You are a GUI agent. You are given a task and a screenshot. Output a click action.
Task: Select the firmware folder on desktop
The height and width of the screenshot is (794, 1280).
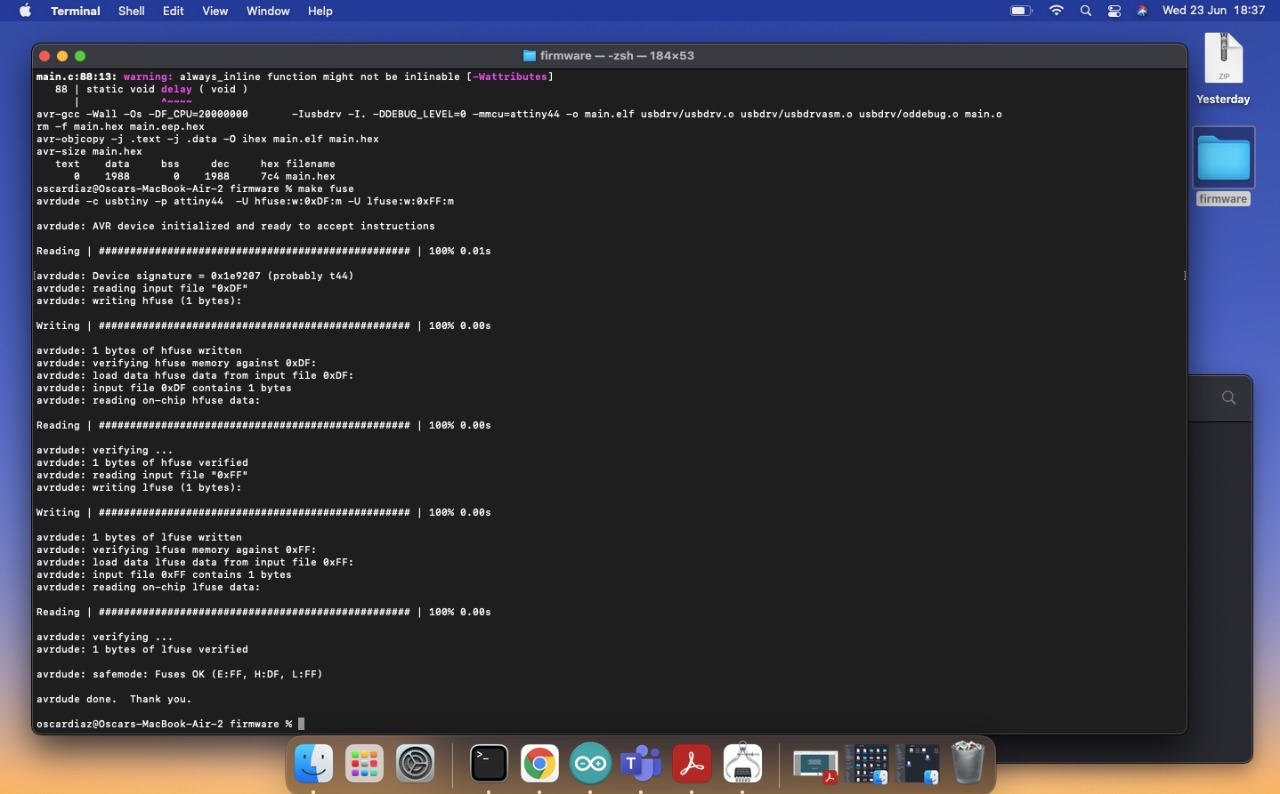pos(1223,167)
